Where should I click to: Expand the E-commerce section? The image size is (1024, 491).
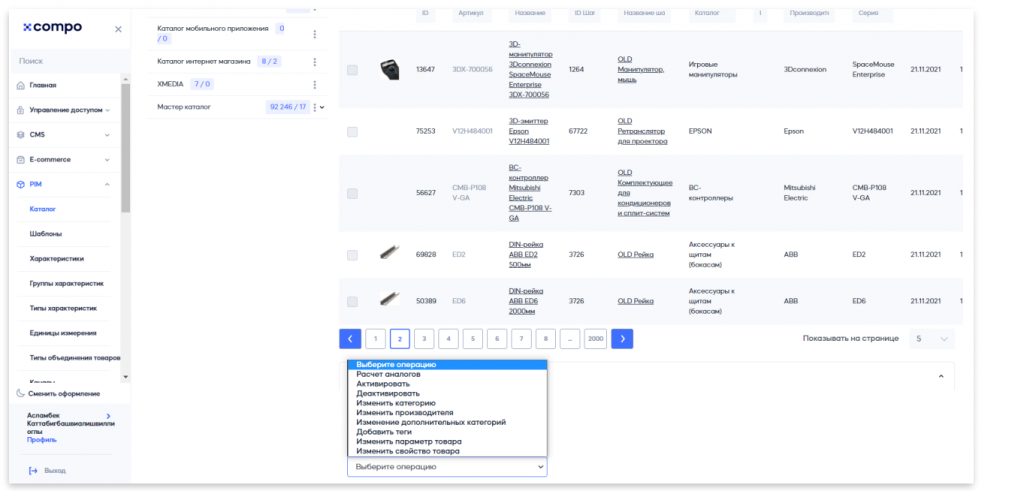[63, 159]
